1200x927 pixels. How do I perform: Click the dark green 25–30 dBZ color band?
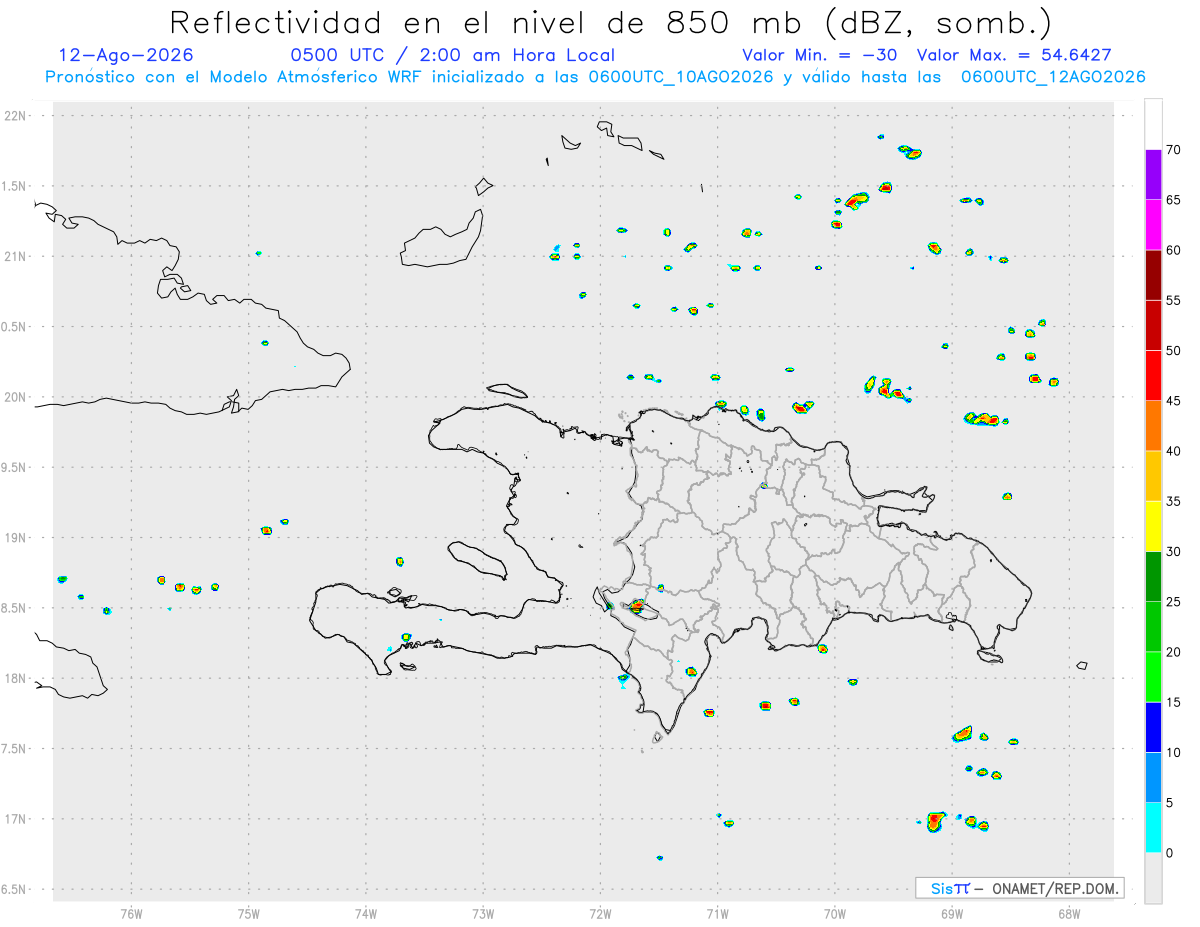(x=1153, y=577)
